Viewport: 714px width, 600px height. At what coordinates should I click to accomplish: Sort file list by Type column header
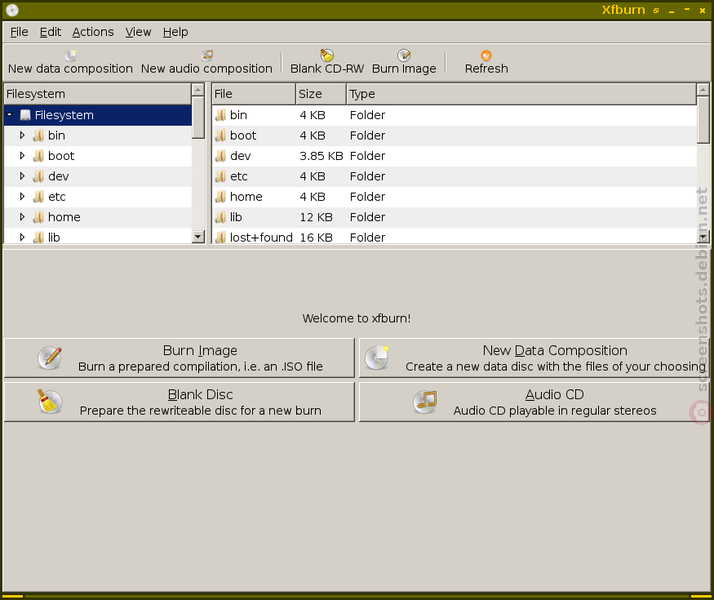521,94
